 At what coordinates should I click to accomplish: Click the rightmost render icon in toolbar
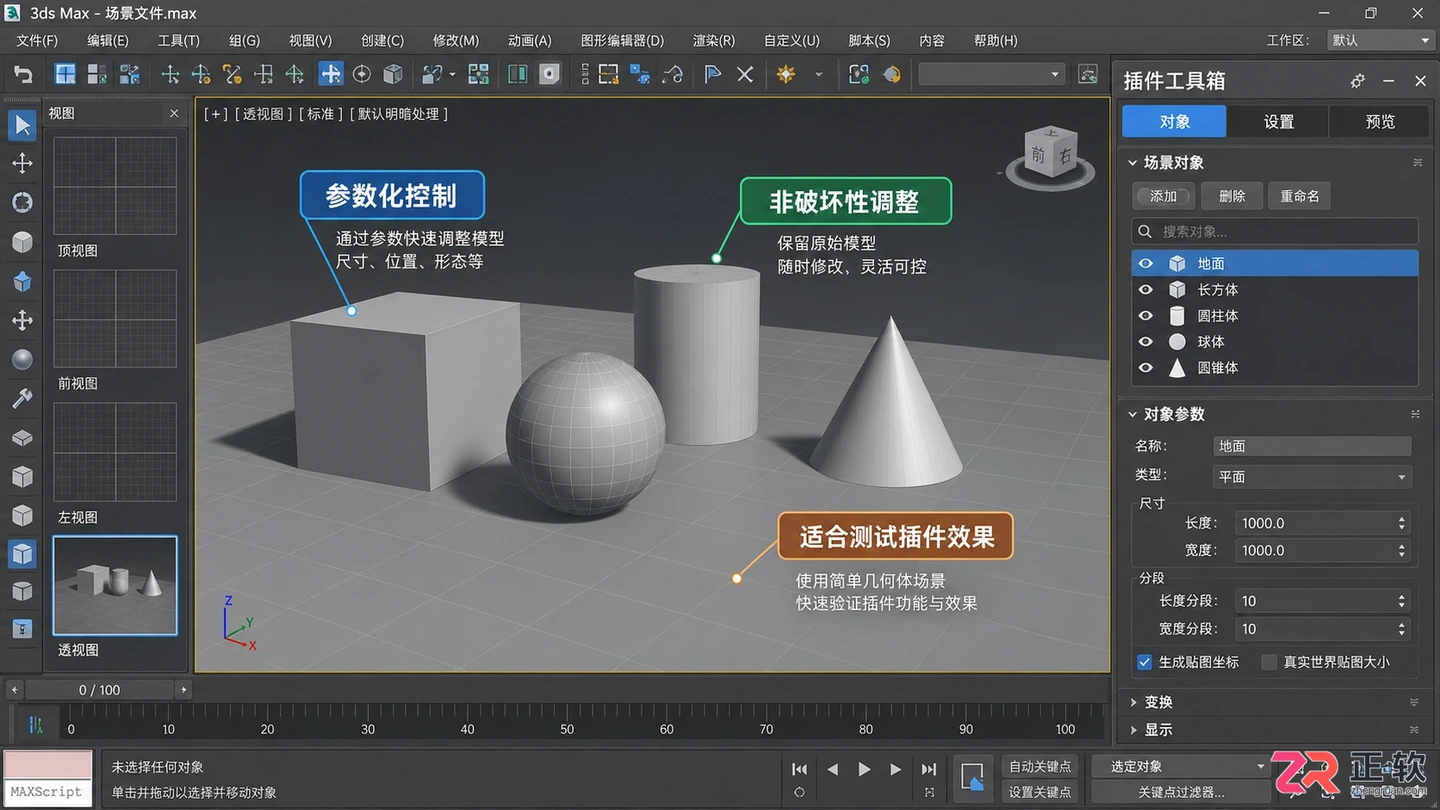1088,74
